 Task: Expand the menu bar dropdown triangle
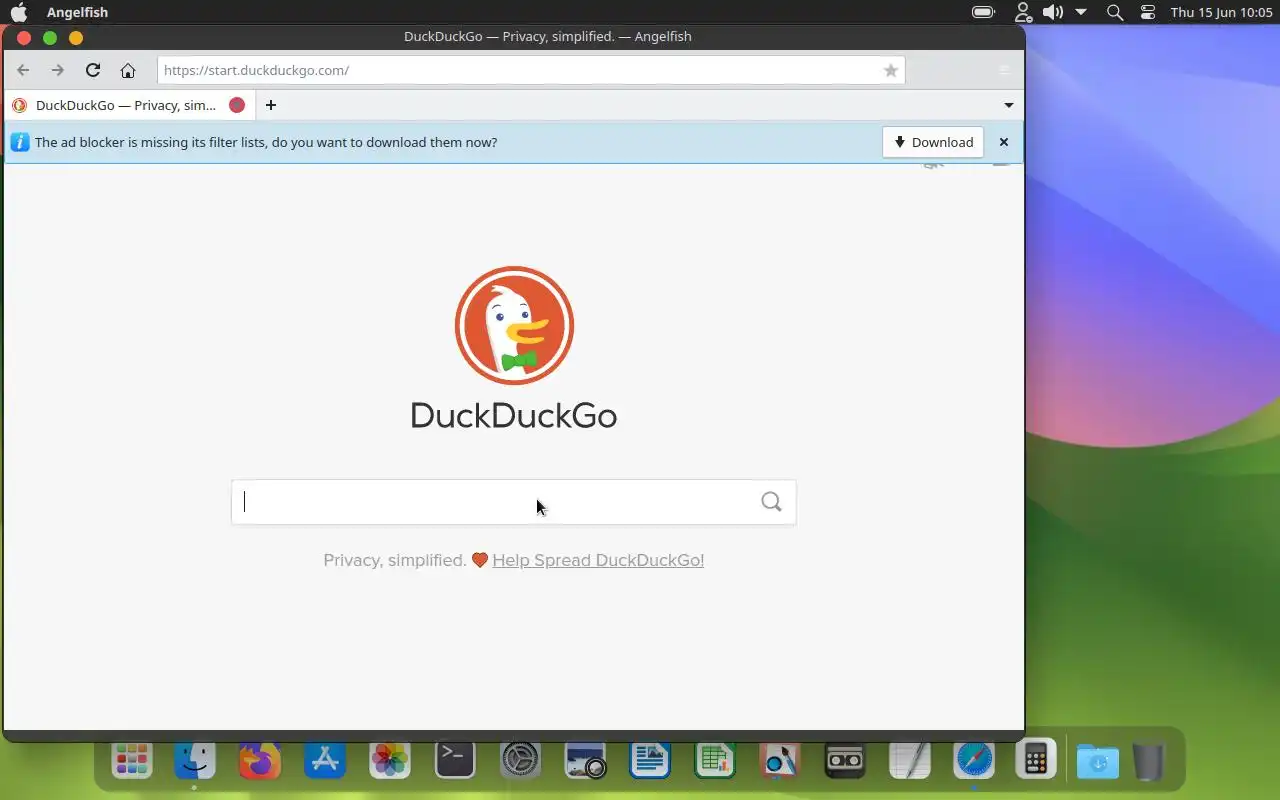click(x=1081, y=12)
